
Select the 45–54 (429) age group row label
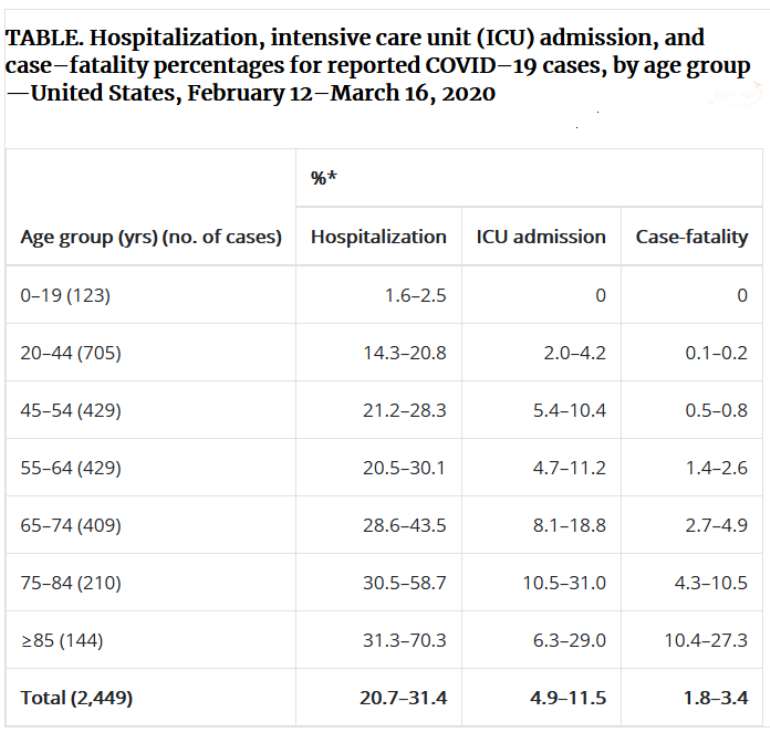69,410
